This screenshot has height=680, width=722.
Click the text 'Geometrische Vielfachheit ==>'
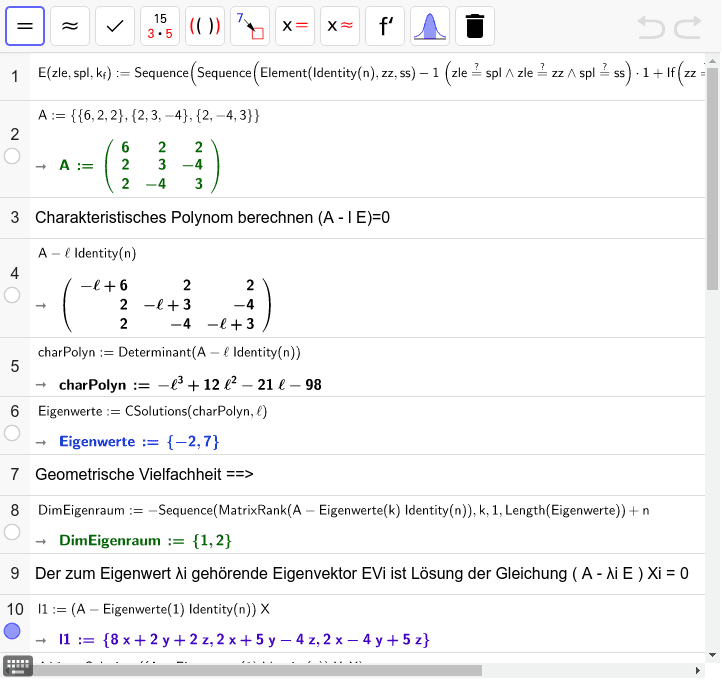144,475
